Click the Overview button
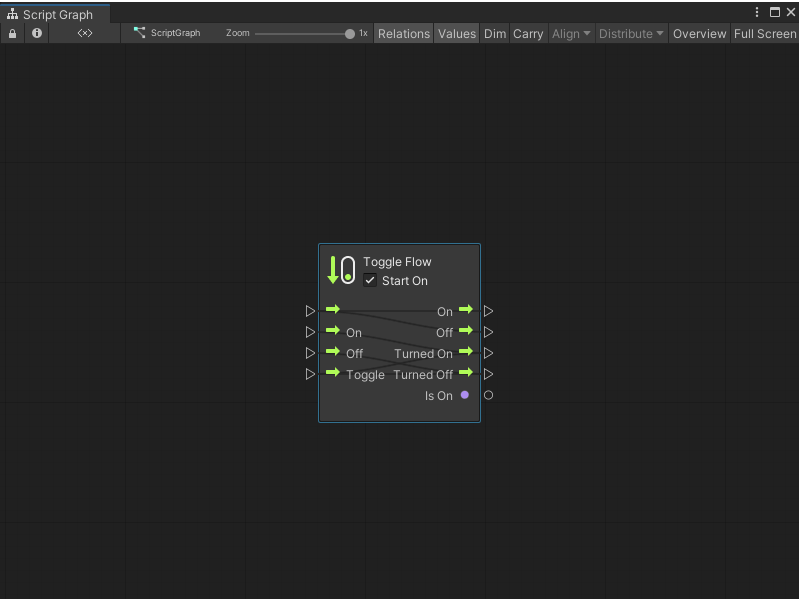Image resolution: width=800 pixels, height=600 pixels. pos(699,33)
